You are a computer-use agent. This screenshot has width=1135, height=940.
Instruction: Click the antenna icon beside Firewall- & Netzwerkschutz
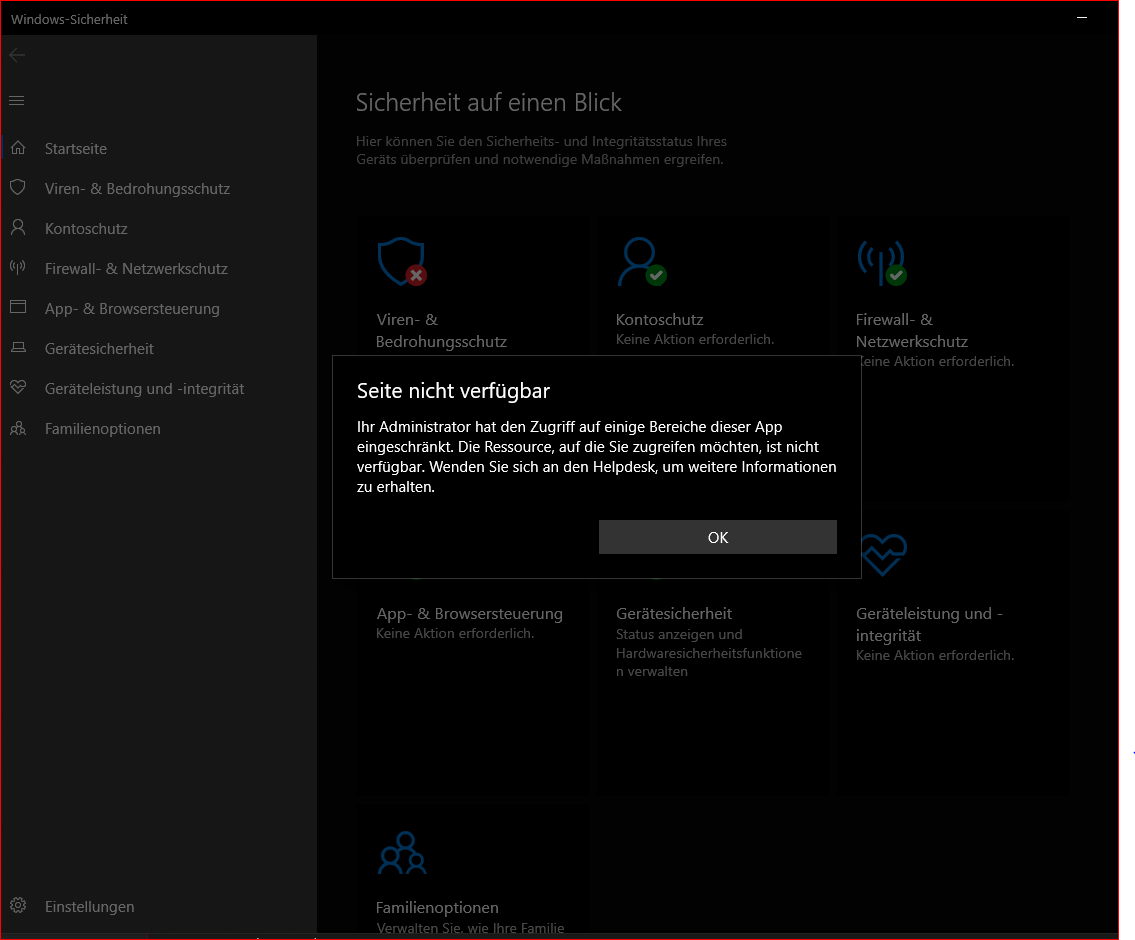(18, 267)
